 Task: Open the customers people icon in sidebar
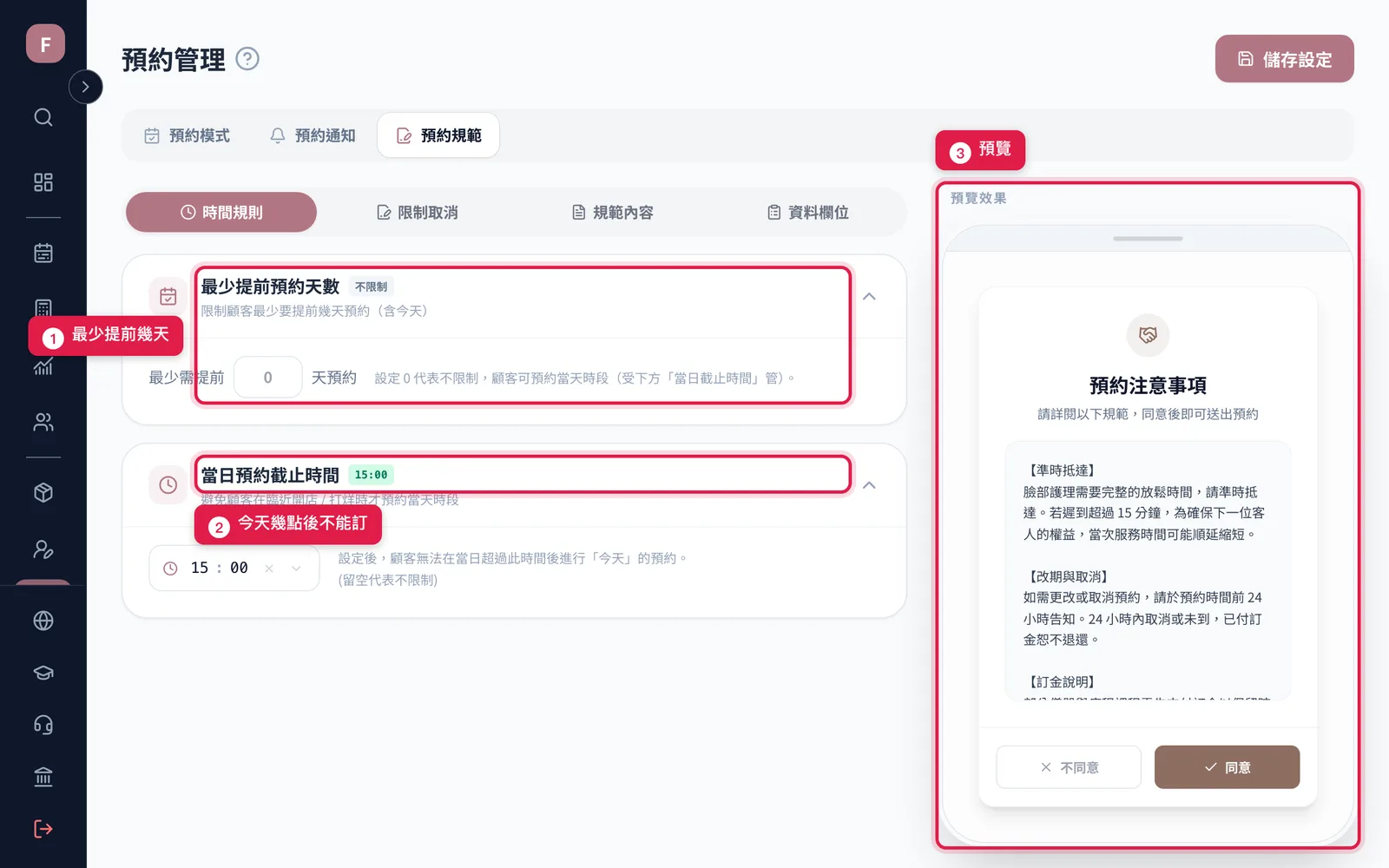43,423
